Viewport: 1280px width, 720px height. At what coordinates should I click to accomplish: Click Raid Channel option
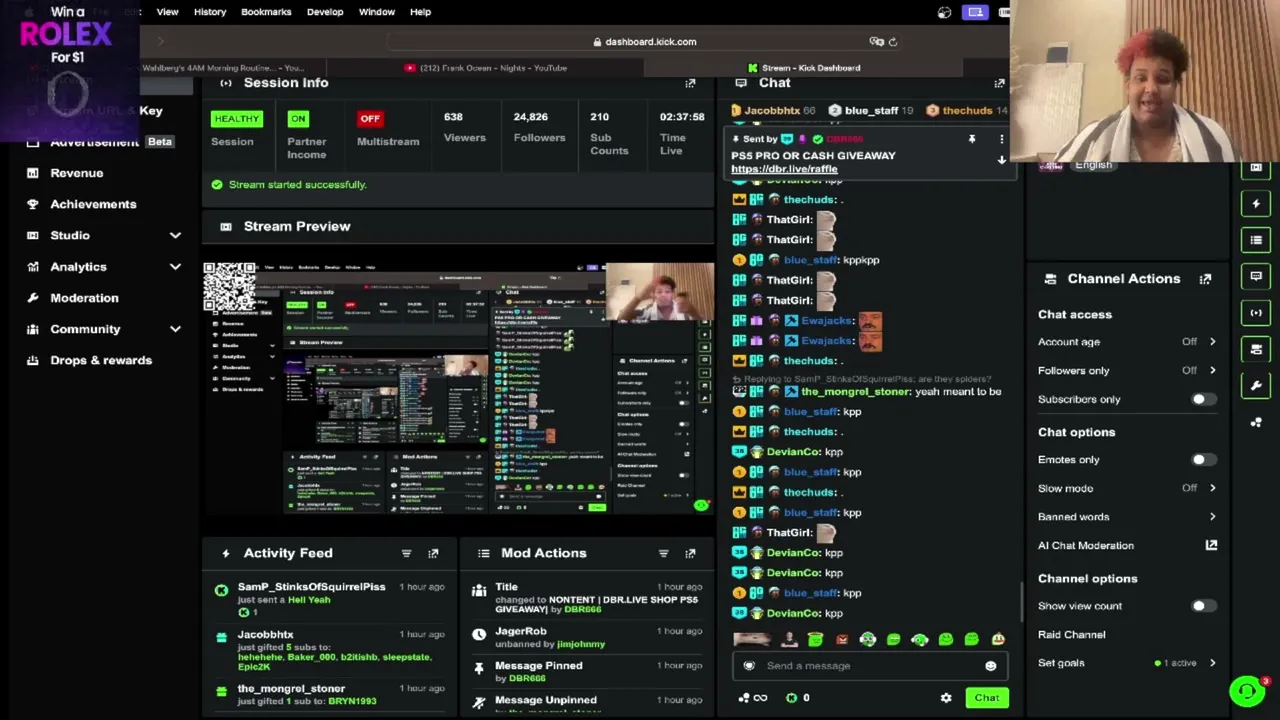[1071, 635]
